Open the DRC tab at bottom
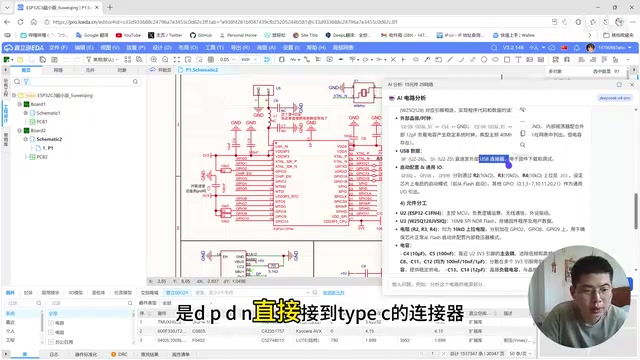Viewport: 640px width, 360px height. (119, 354)
